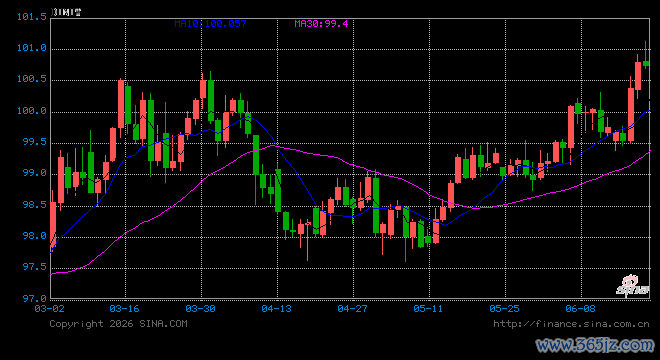Click the chart title text at top-left
The height and width of the screenshot is (360, 660).
point(66,12)
